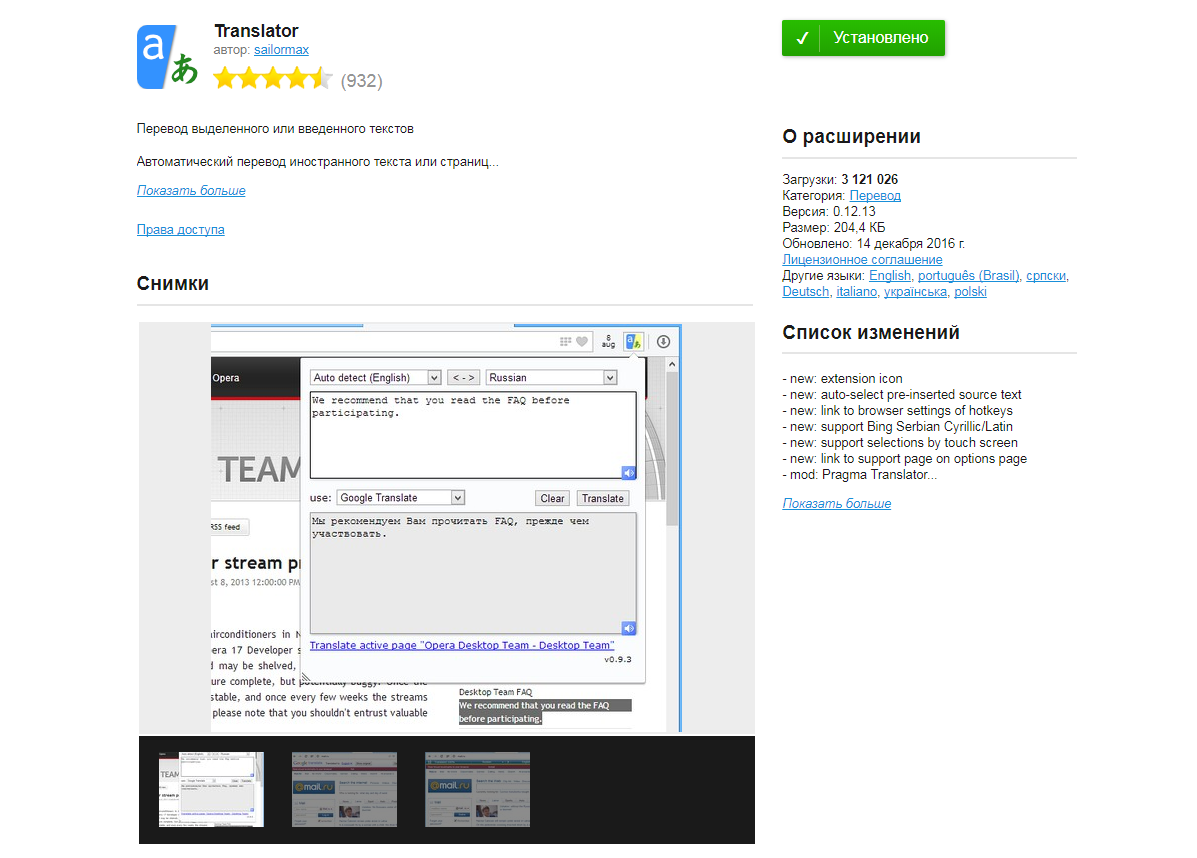This screenshot has height=858, width=1197.
Task: Click the translator icon in browser toolbar screenshot
Action: coord(634,342)
